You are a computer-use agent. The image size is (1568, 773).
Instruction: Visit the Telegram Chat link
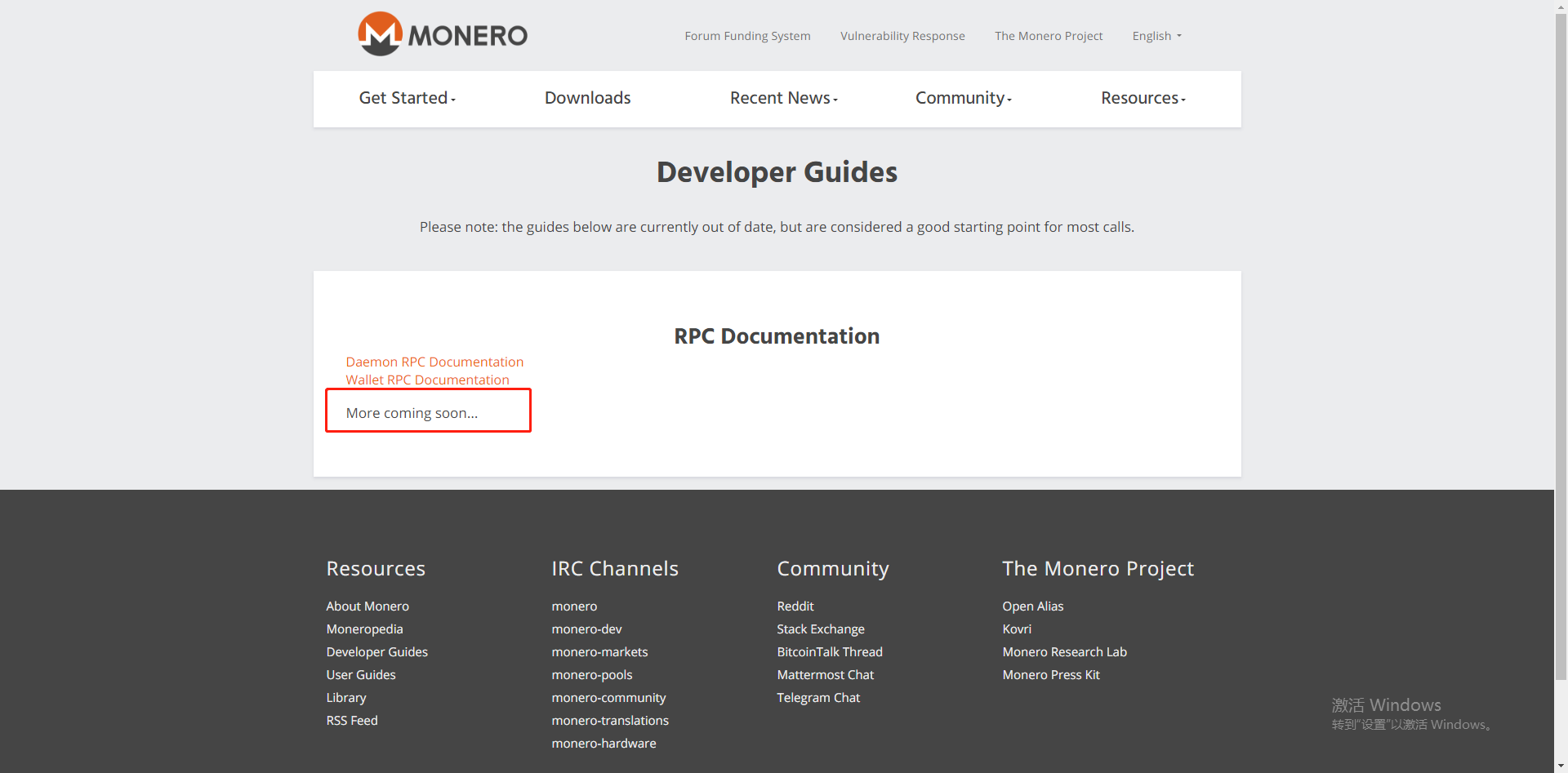[x=818, y=698]
